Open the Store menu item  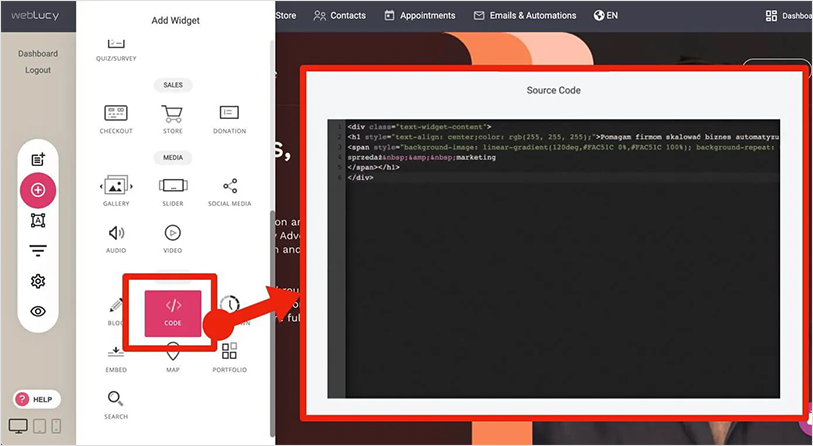(x=286, y=16)
